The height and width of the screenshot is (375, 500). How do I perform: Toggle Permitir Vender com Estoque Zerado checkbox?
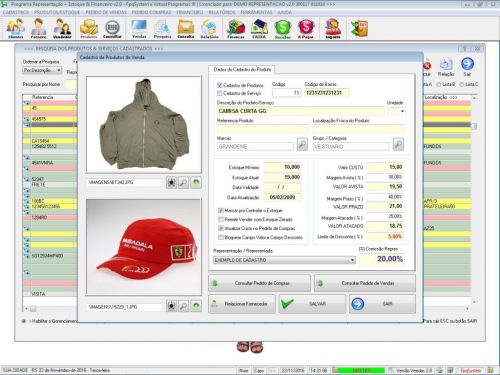pos(220,219)
